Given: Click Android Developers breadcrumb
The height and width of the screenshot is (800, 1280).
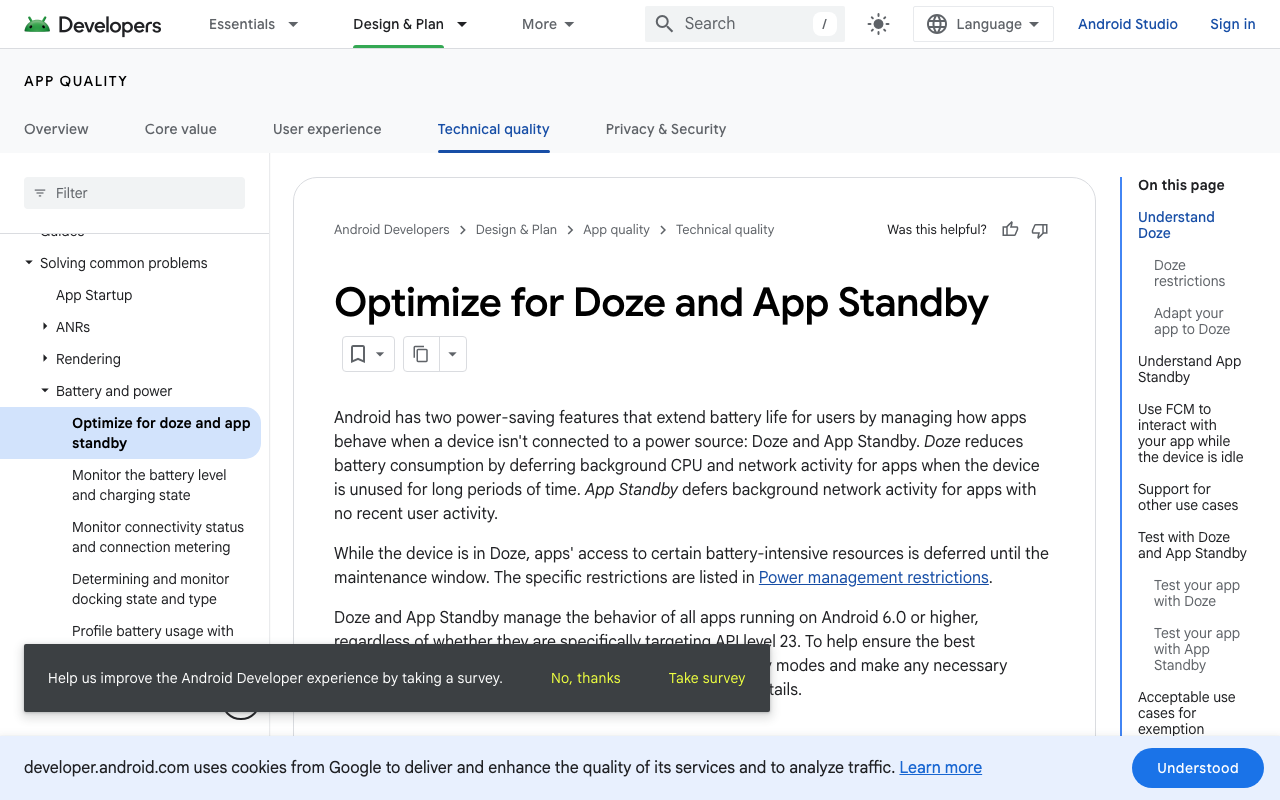Looking at the screenshot, I should 392,230.
